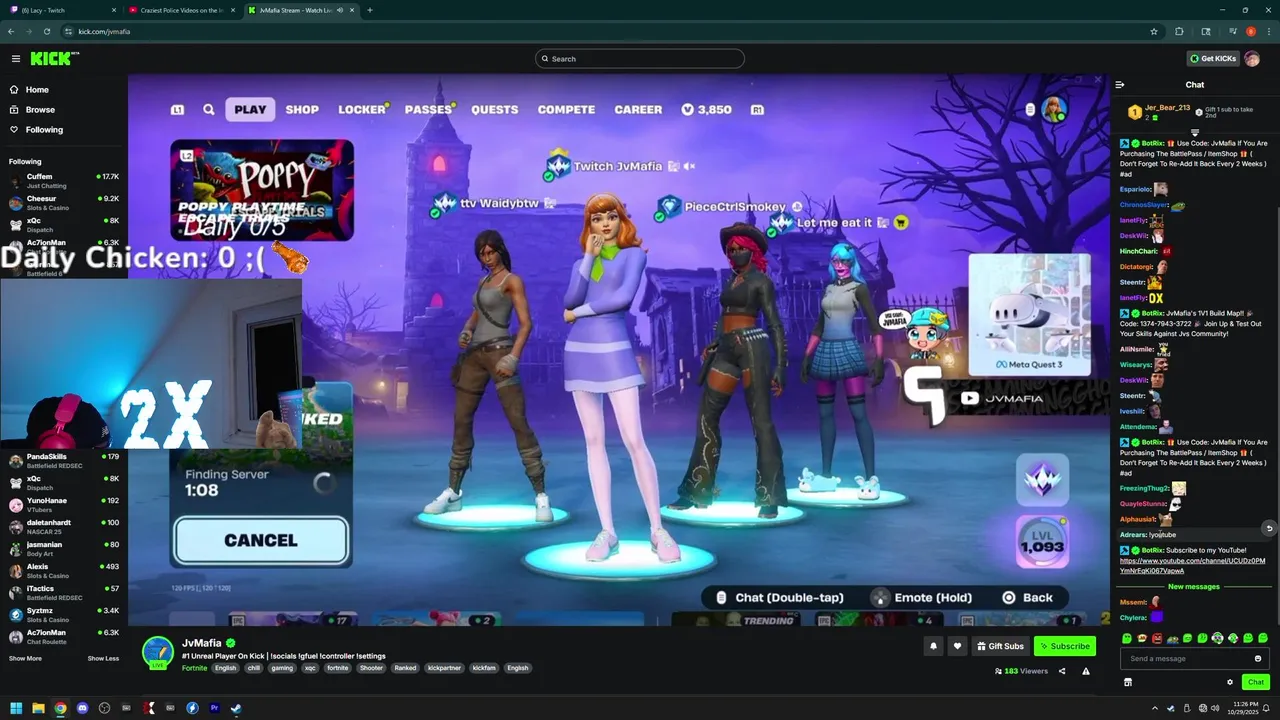Click Show More in Following list

pos(25,658)
